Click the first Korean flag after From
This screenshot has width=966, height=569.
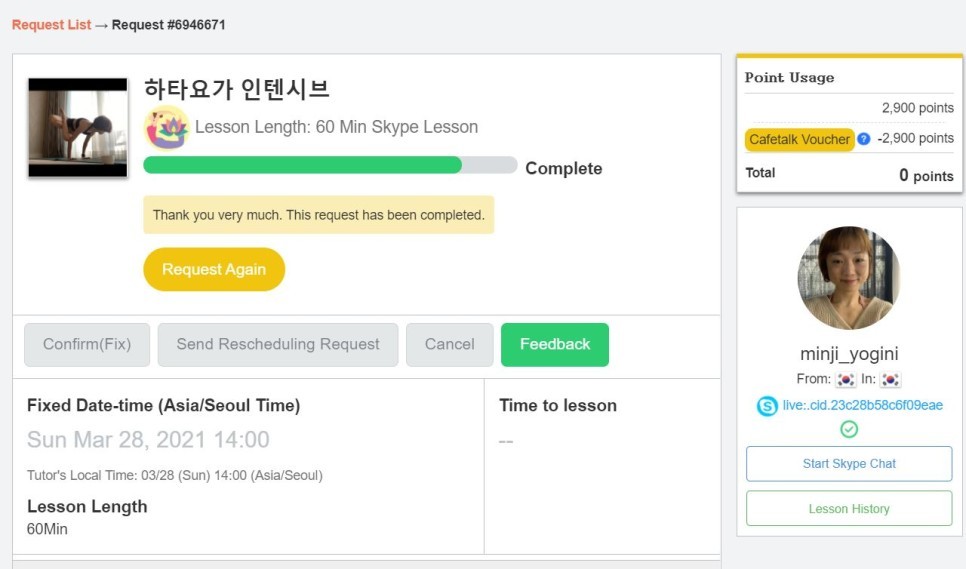(x=846, y=379)
